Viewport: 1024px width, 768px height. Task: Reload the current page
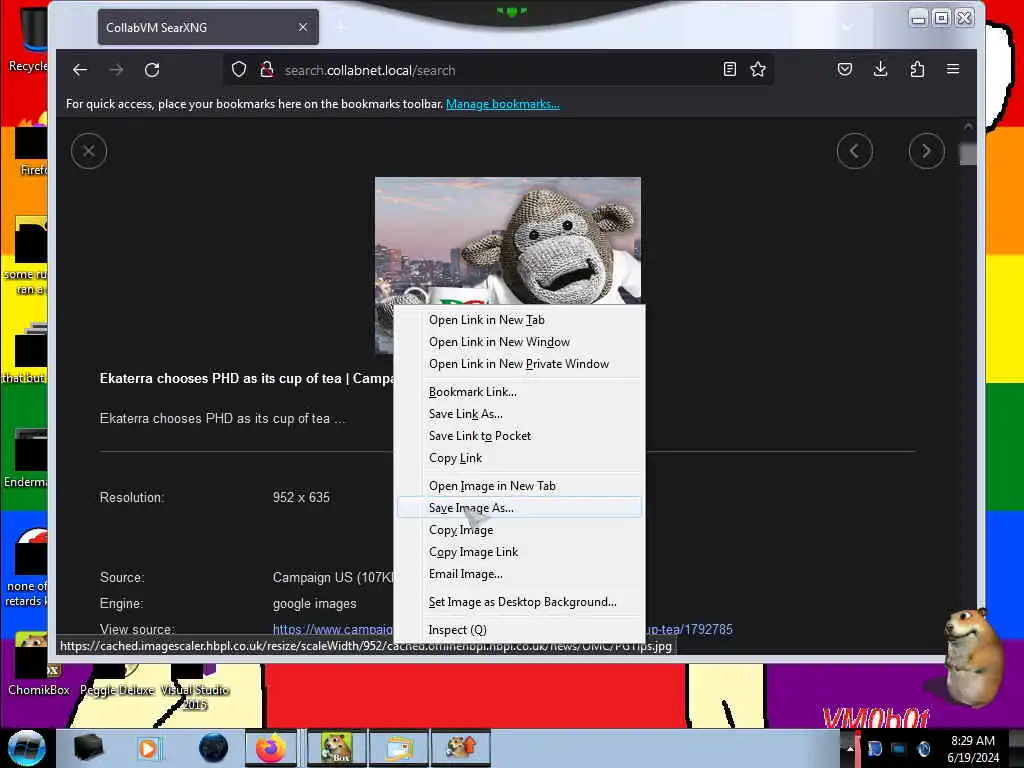(152, 70)
